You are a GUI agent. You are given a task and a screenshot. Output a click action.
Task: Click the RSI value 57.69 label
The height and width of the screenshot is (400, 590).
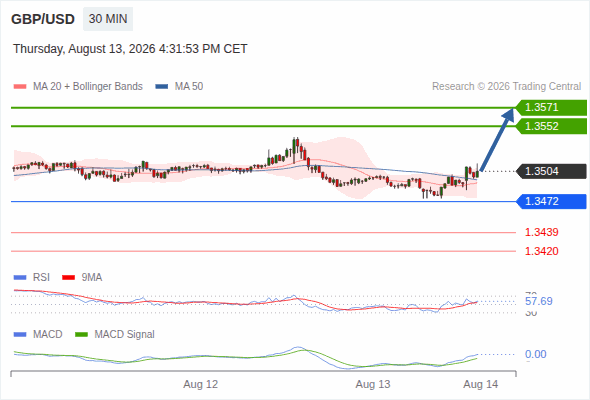coord(539,301)
